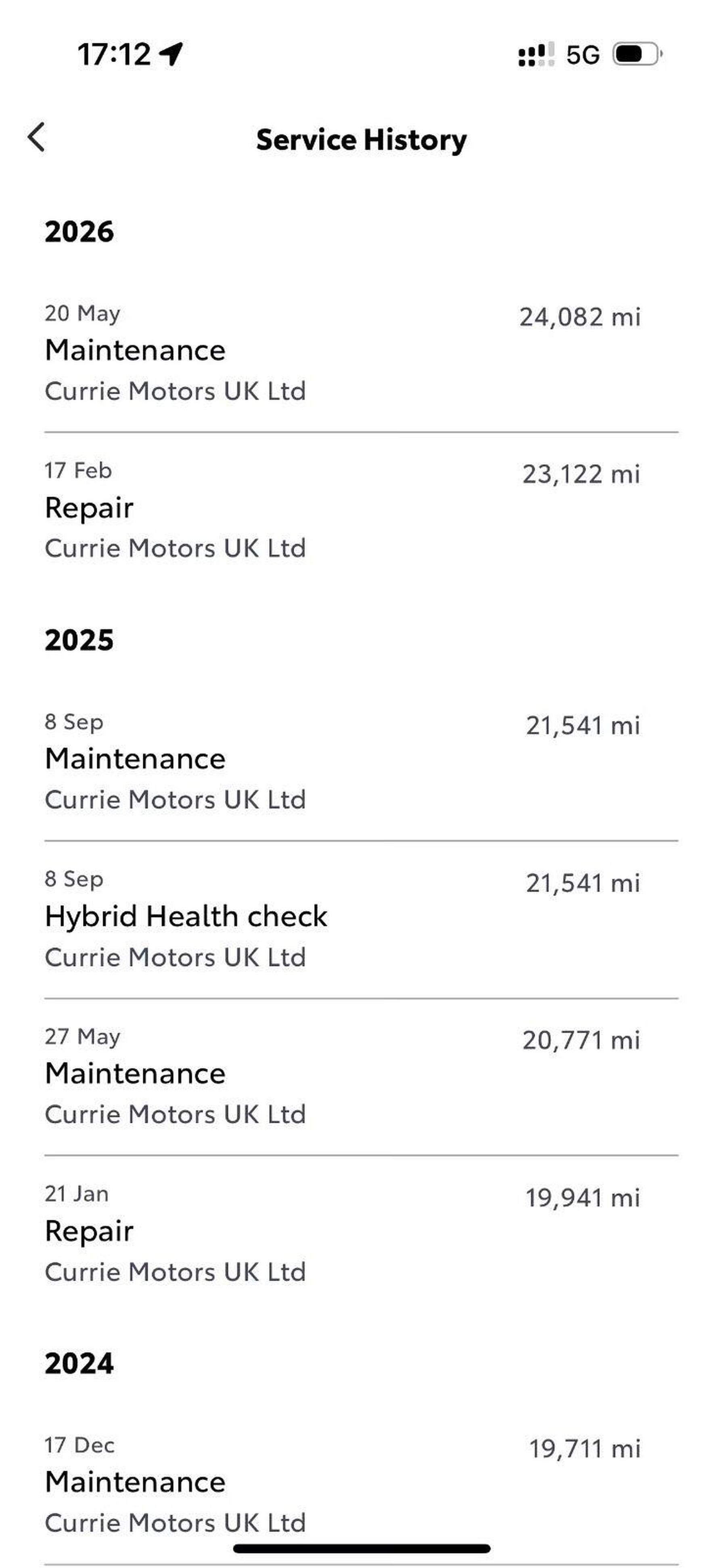Tap the 2025 year section header
Screen dimensions: 723x1568
(79, 641)
